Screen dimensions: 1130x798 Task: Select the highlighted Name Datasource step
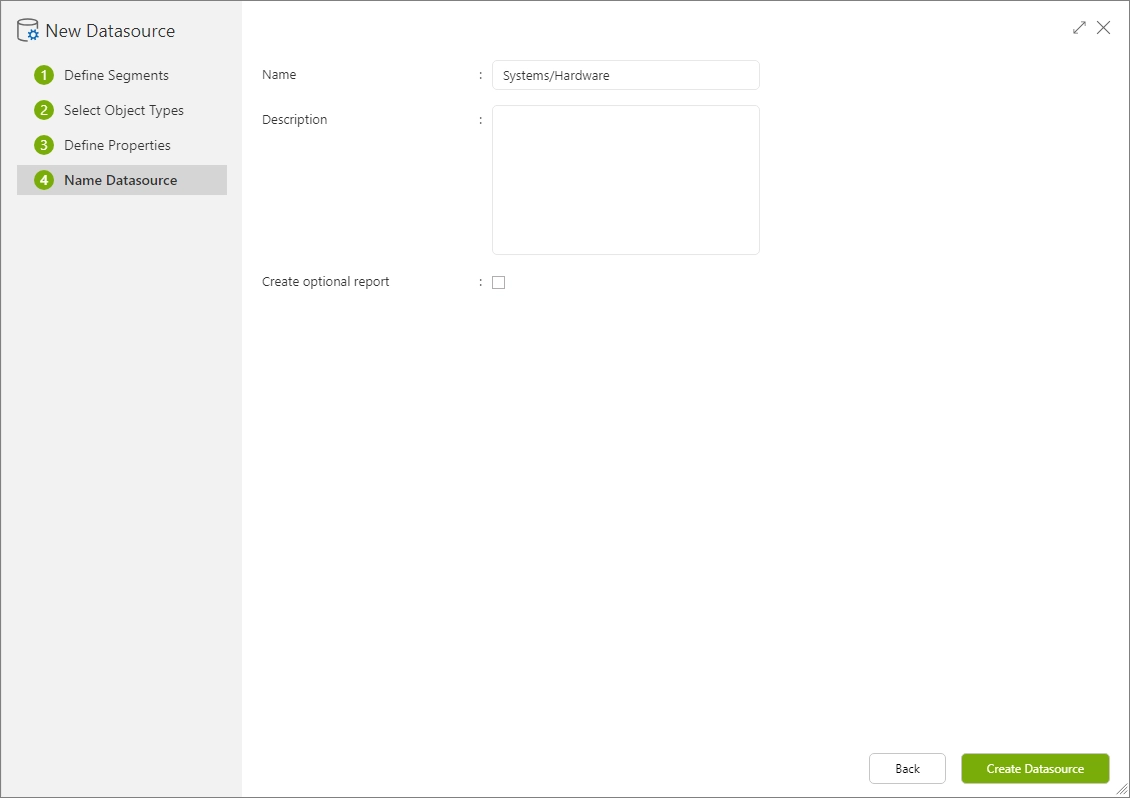tap(120, 180)
